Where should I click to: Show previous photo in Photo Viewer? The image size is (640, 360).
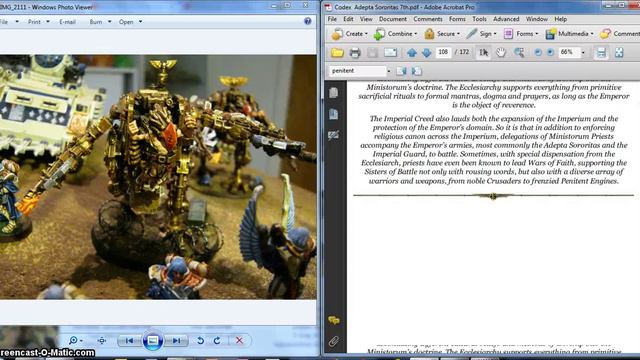click(x=129, y=340)
